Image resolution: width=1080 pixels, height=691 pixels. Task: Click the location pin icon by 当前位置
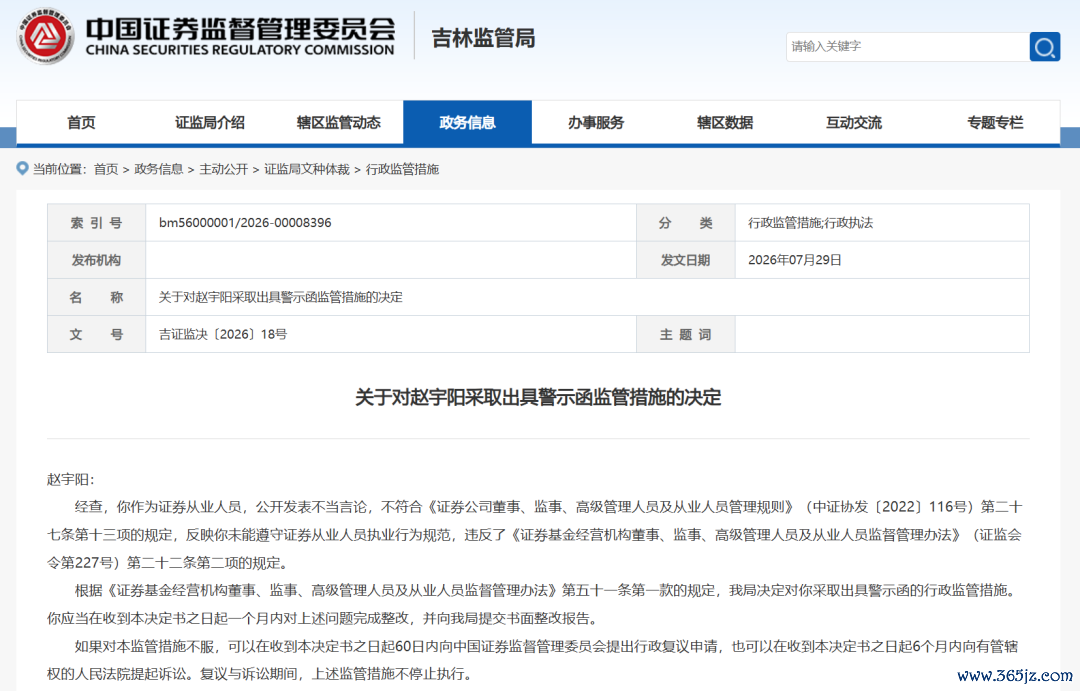coord(23,169)
